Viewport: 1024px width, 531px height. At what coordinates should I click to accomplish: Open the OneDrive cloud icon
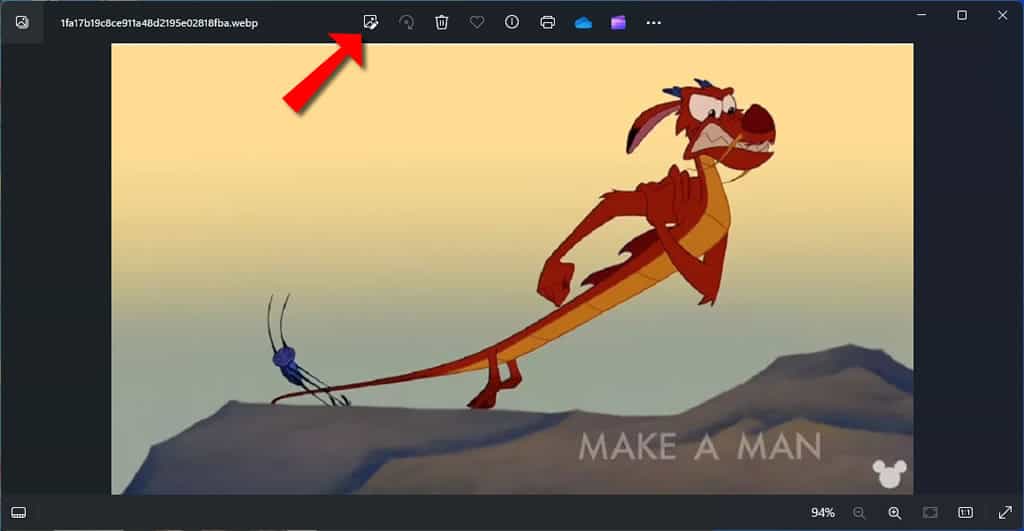583,23
